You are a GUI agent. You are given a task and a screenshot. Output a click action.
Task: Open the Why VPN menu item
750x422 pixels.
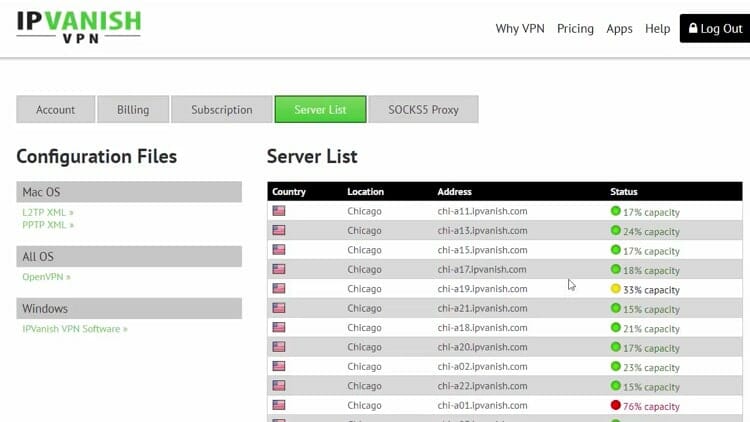[x=521, y=29]
